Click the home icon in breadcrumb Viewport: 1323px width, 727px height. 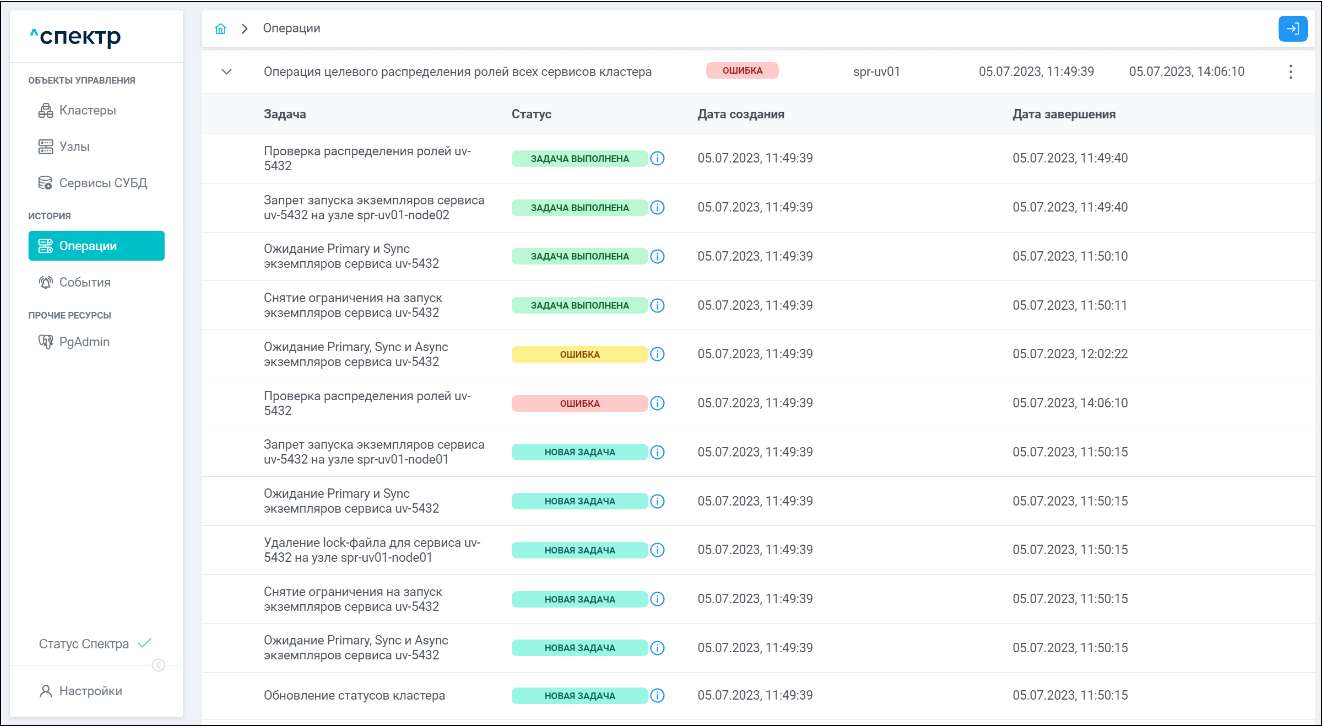click(220, 29)
